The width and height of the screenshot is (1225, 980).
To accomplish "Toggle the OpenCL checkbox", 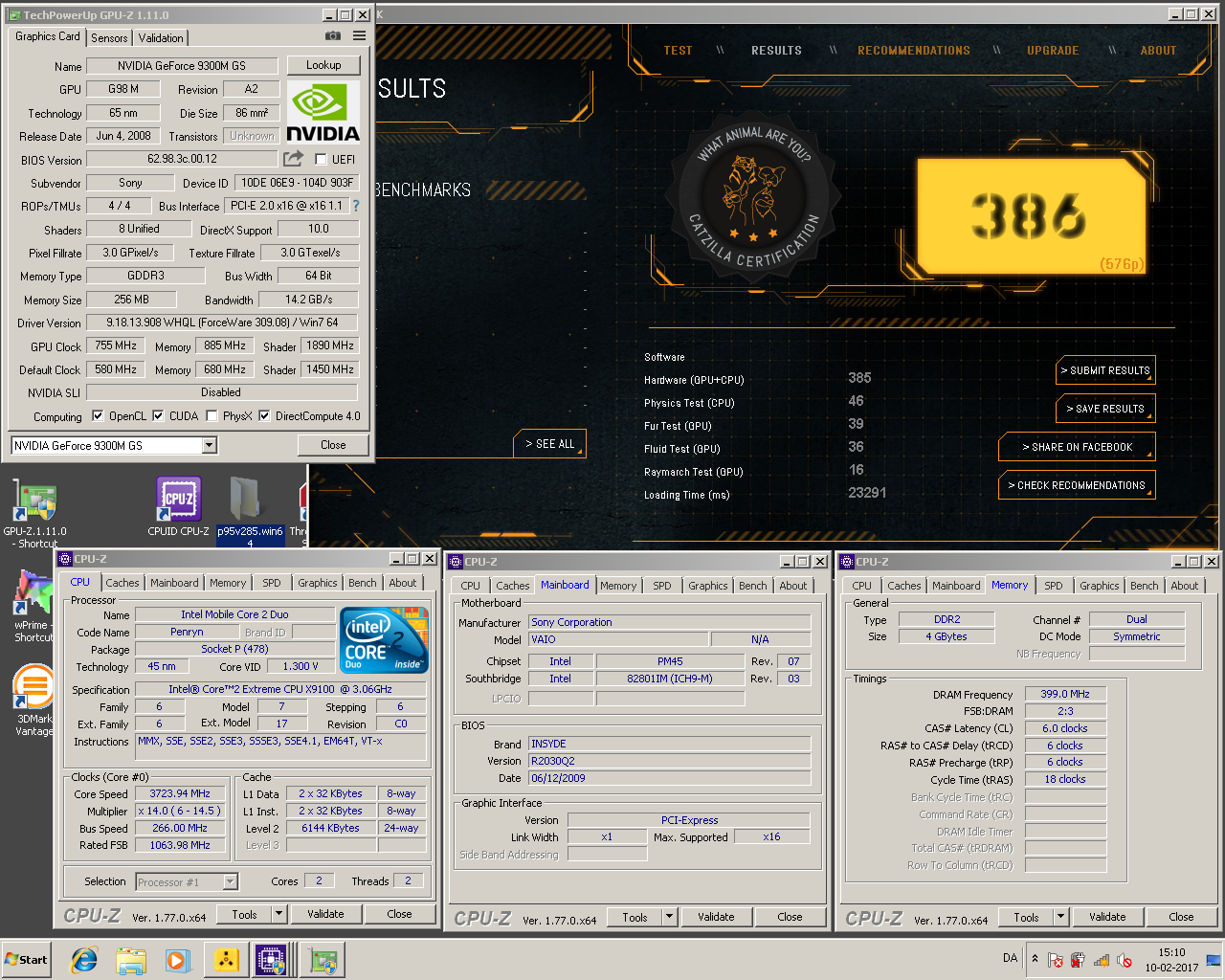I will click(x=98, y=416).
